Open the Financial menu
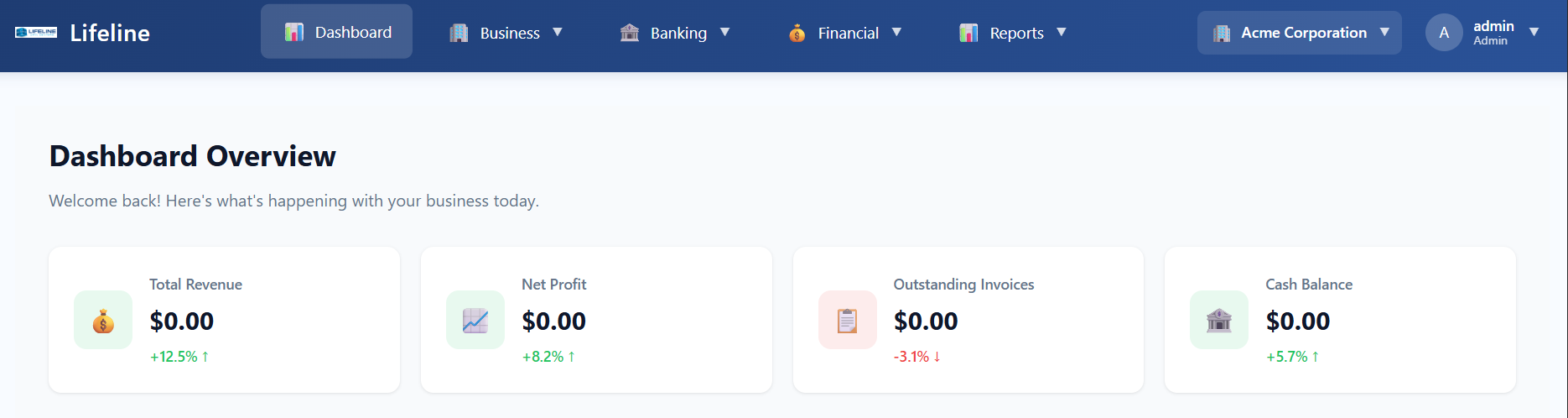 coord(845,33)
